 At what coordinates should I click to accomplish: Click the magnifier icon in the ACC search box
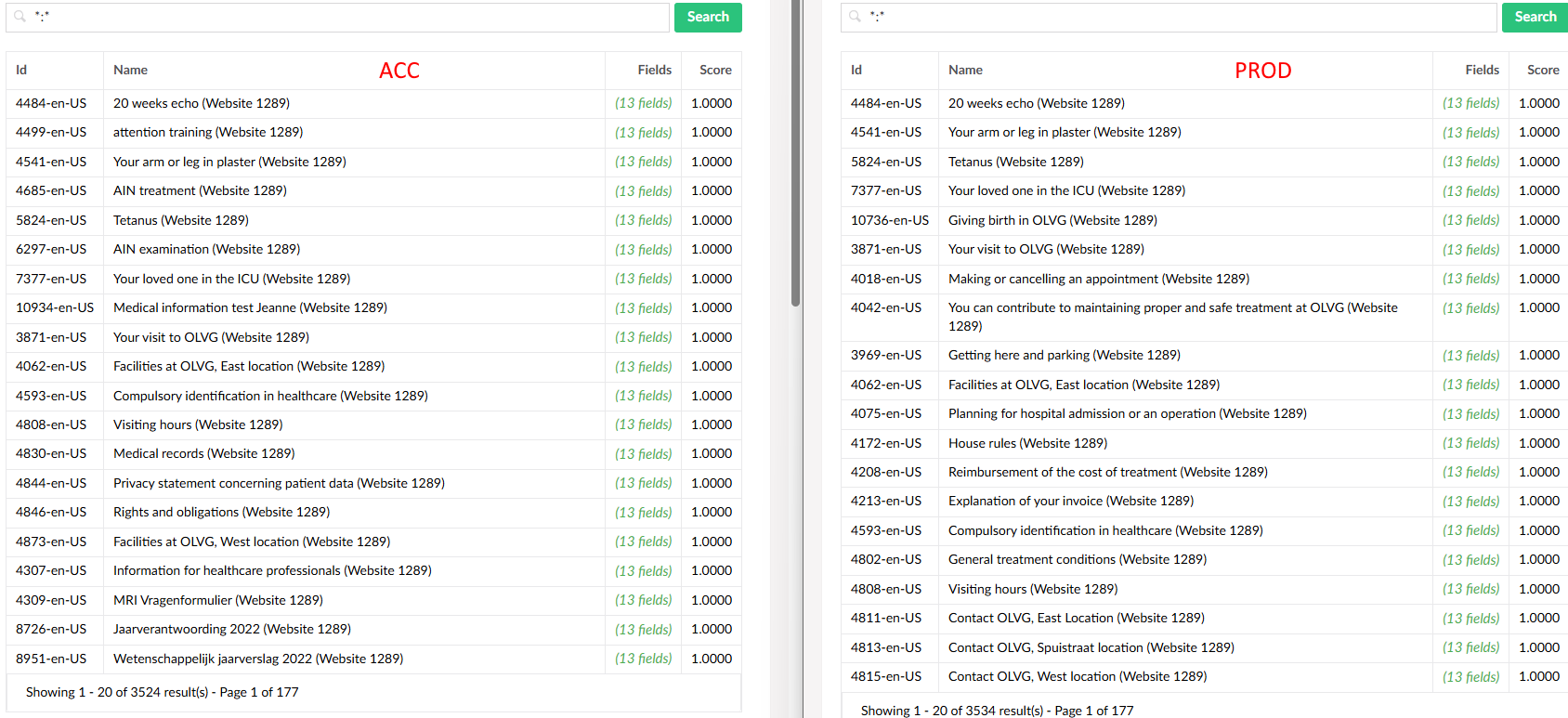[x=20, y=17]
